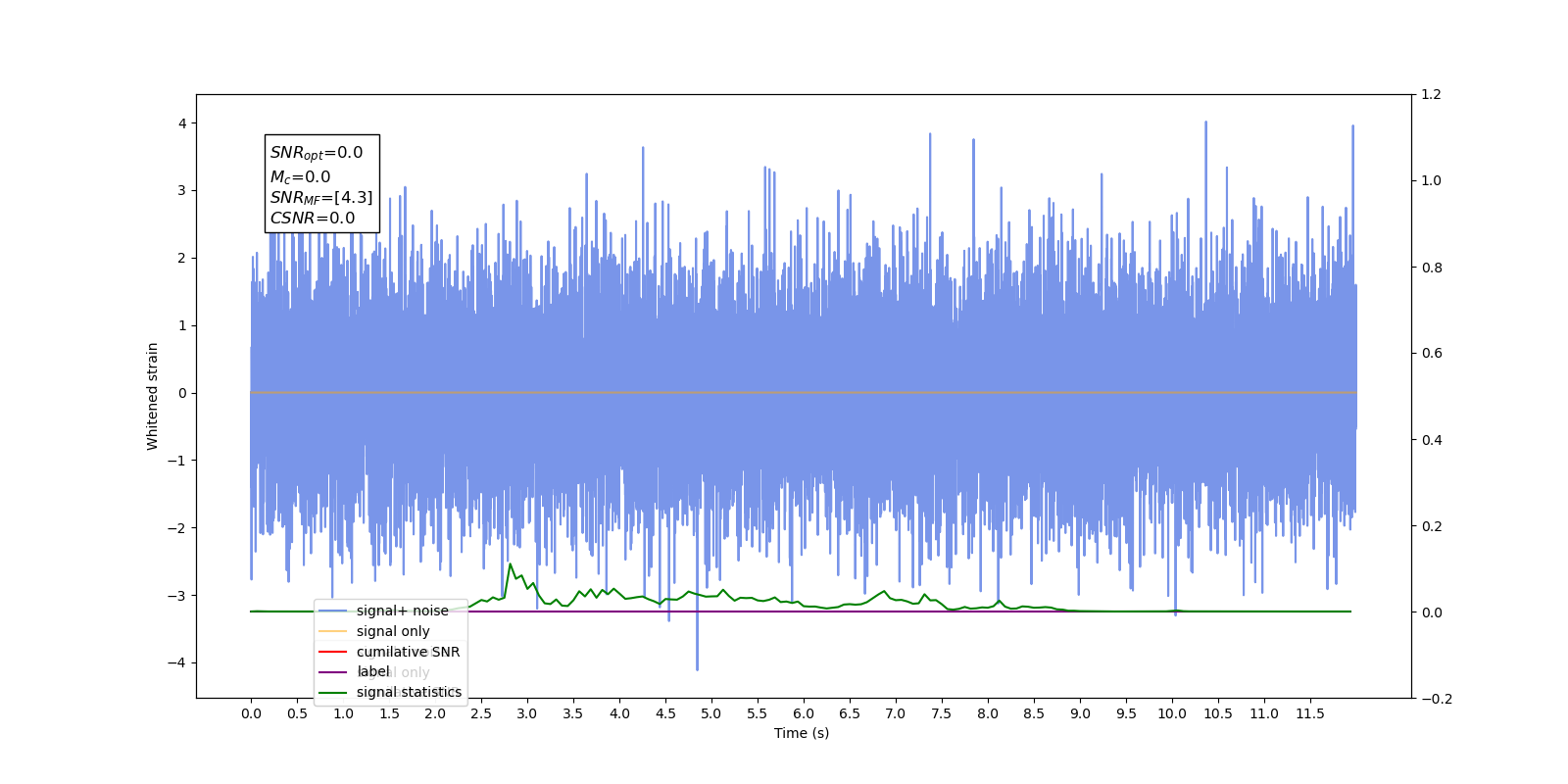Click the deepest blue downward spike below −4
1568x784 pixels.
click(x=697, y=667)
